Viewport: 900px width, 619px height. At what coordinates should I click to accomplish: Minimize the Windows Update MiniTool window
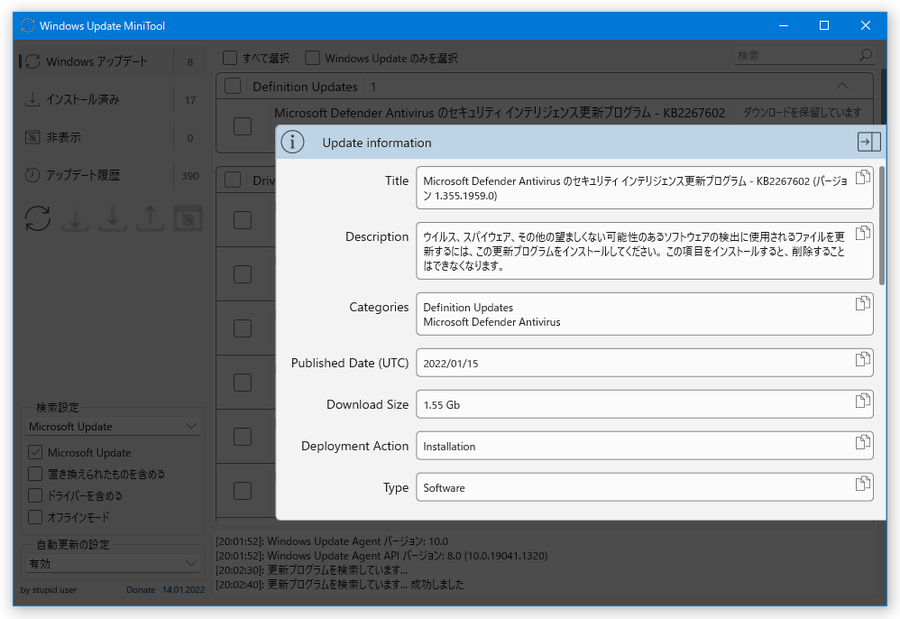coord(783,26)
